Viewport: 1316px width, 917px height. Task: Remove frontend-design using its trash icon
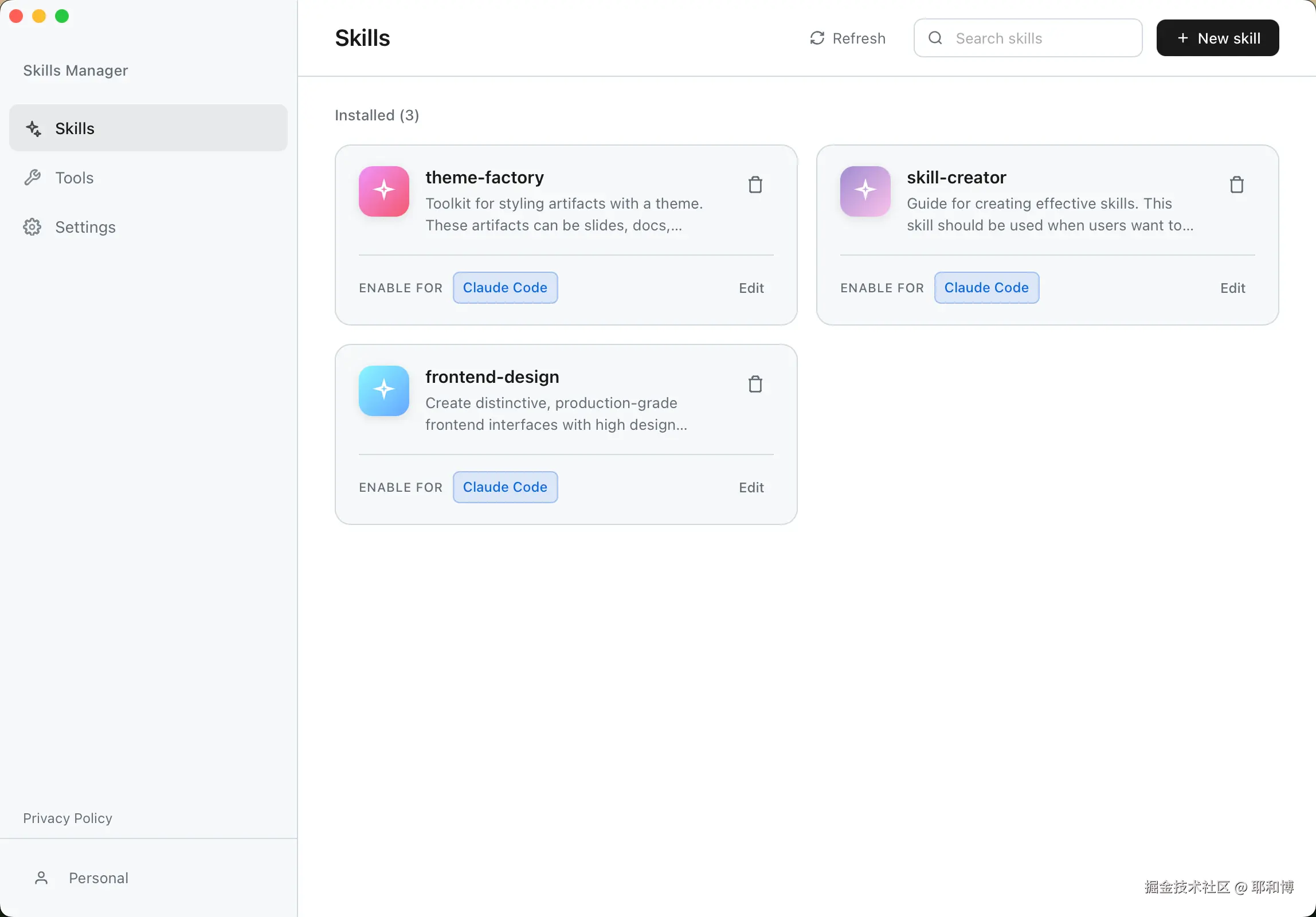point(755,385)
